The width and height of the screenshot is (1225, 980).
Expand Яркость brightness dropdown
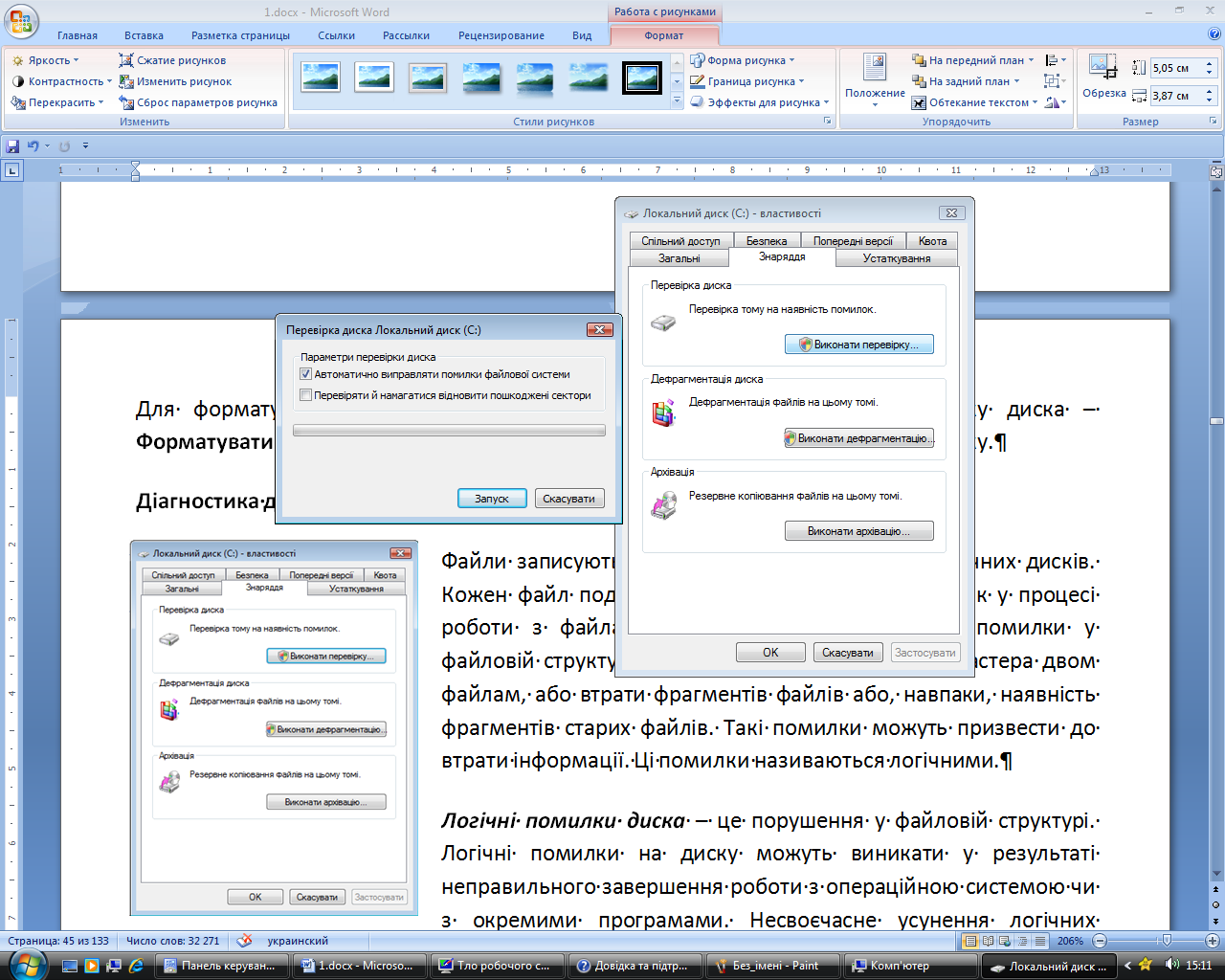click(x=45, y=60)
